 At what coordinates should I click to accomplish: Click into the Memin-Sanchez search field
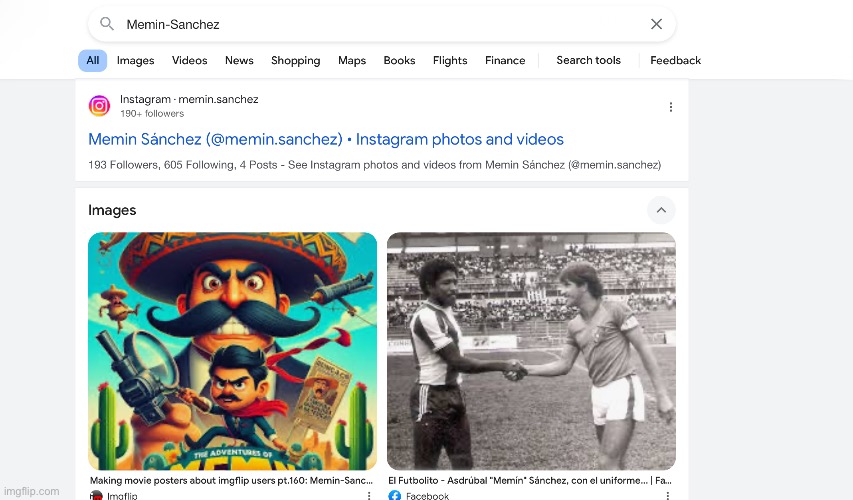click(380, 24)
